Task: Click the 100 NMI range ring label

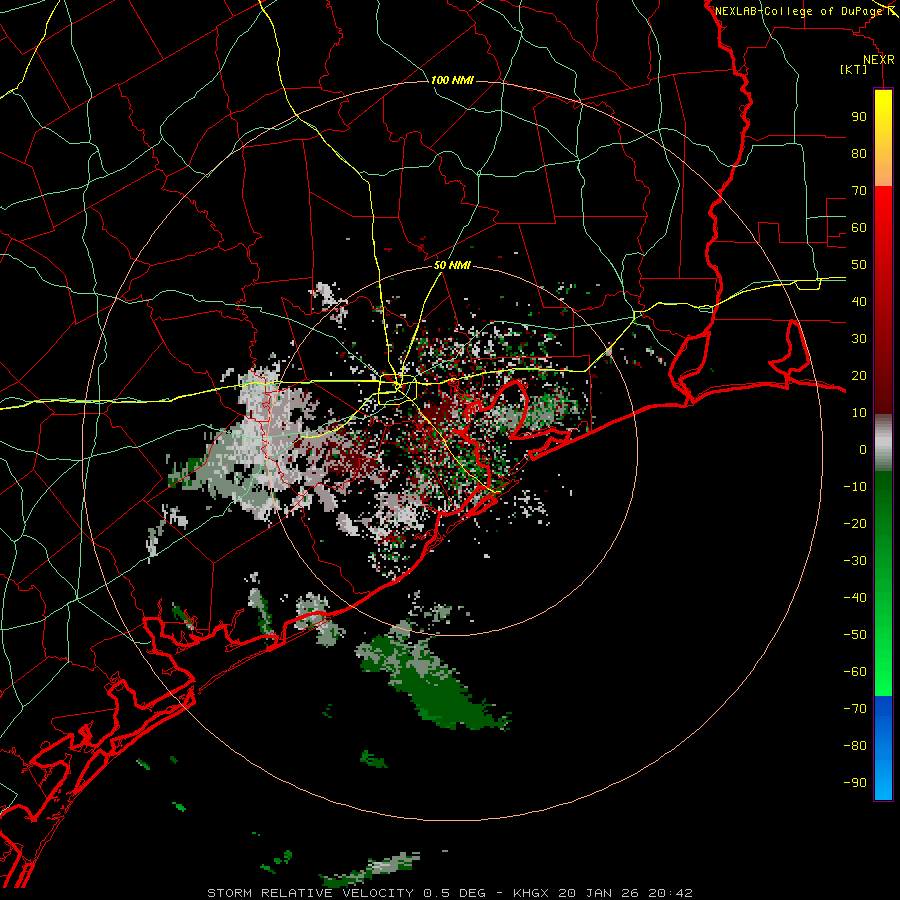Action: tap(452, 80)
